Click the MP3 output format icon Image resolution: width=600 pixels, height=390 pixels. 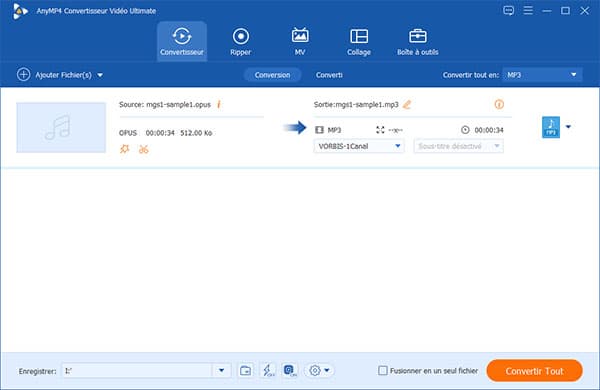(x=551, y=127)
